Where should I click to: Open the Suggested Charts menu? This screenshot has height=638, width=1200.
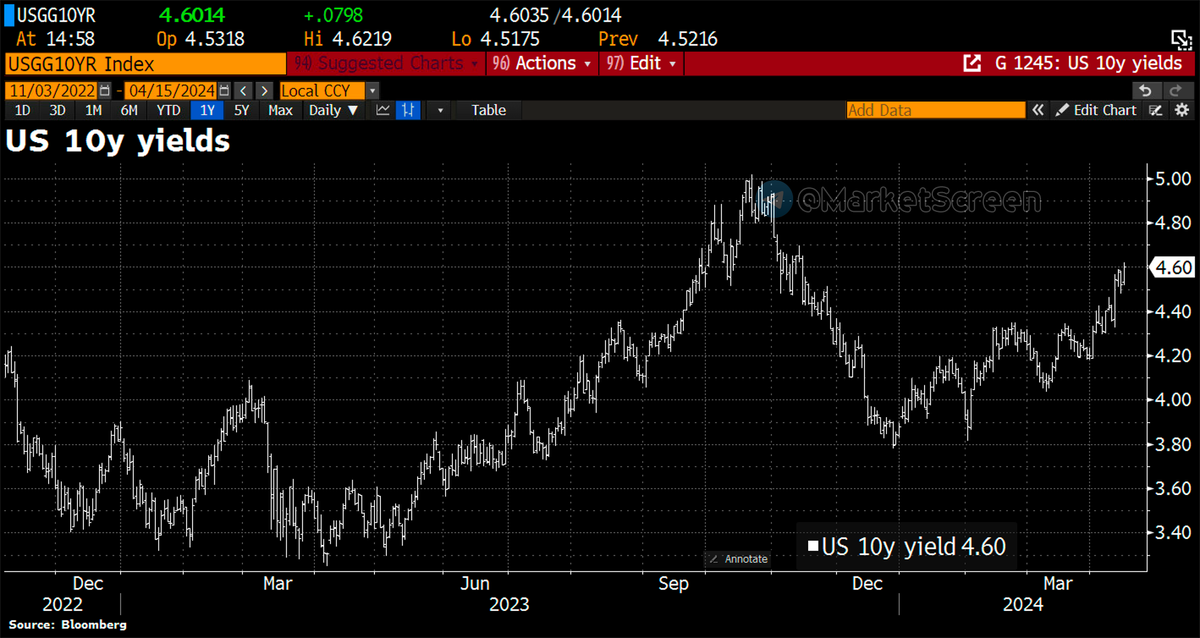tap(386, 63)
